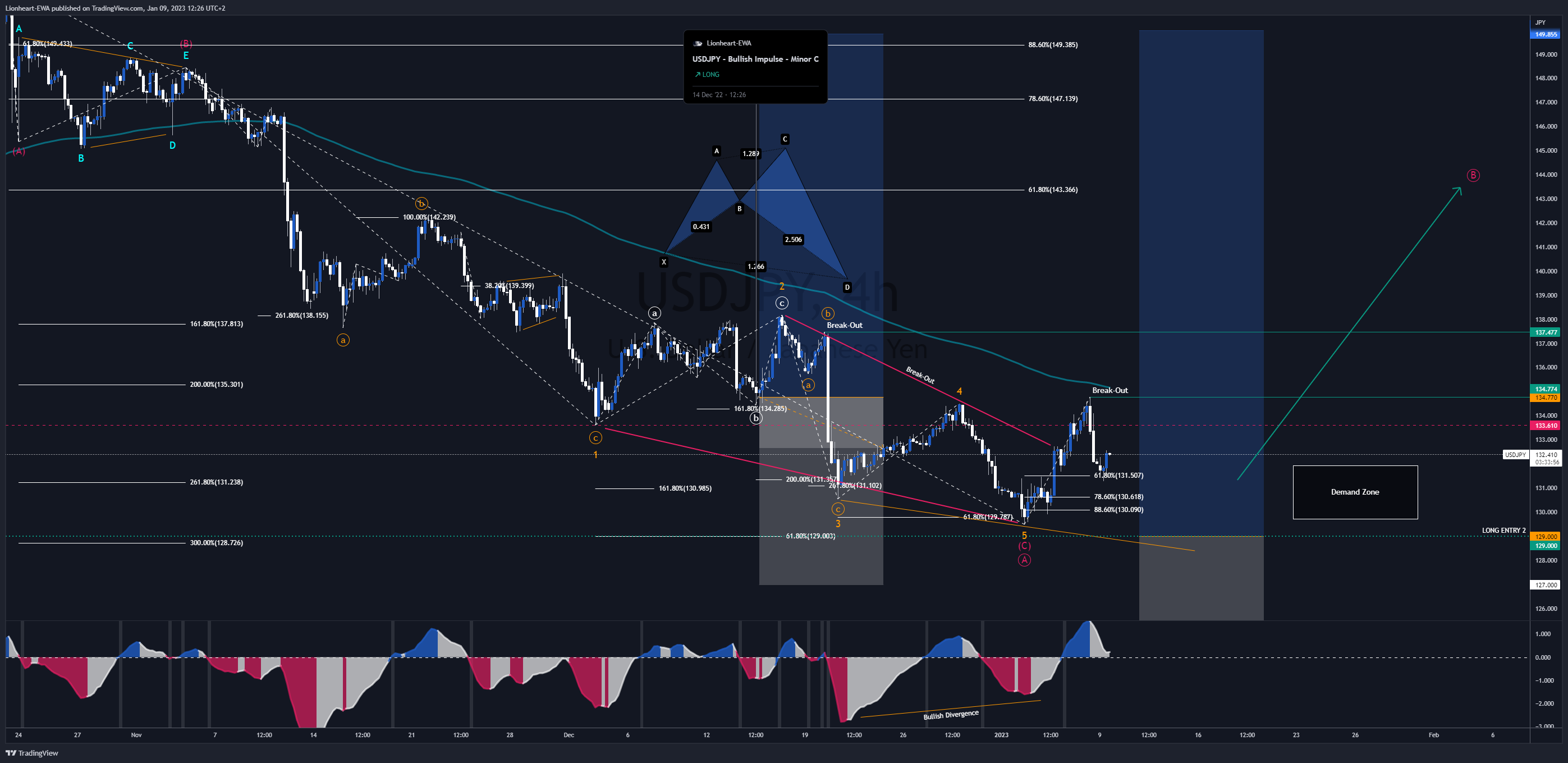Image resolution: width=1568 pixels, height=763 pixels.
Task: Click the 132.410 current price label
Action: click(1546, 455)
